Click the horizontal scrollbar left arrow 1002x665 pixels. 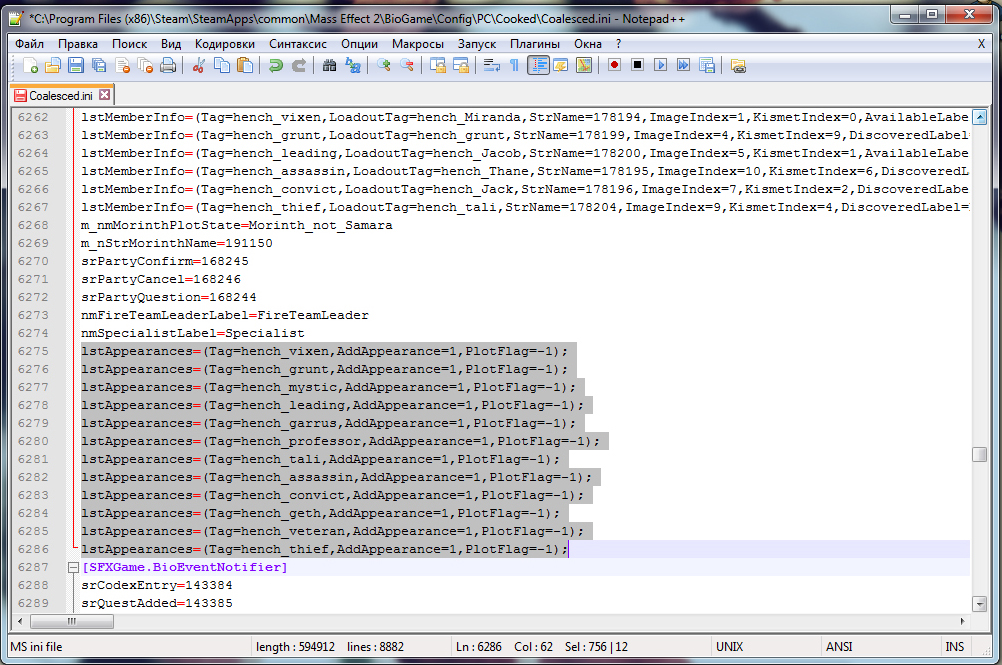20,621
